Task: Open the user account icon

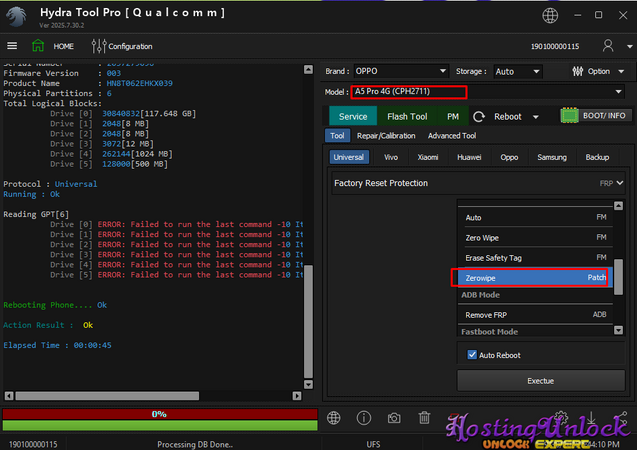Action: click(606, 46)
